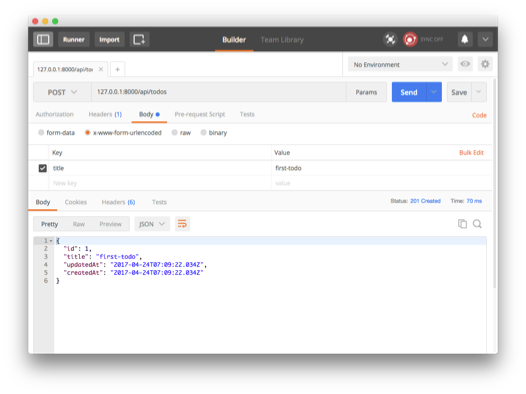
Task: Expand the Save button dropdown arrow
Action: click(479, 92)
